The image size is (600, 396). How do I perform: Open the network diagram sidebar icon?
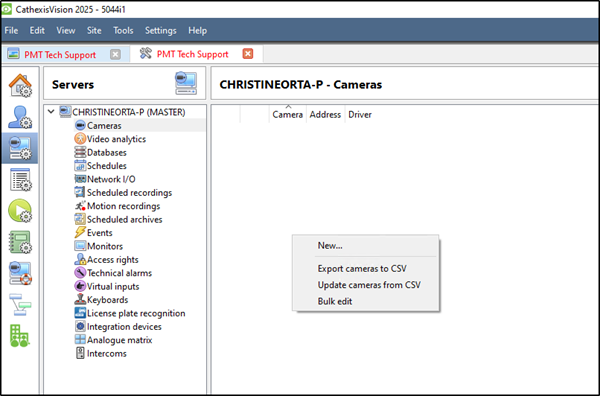(20, 305)
